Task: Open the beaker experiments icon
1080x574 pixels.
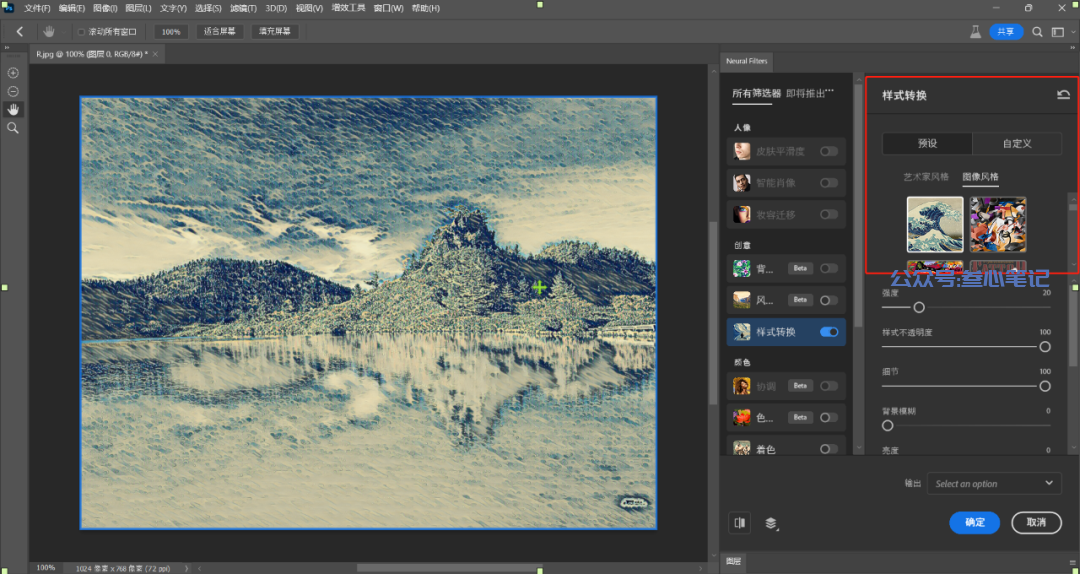Action: click(x=975, y=32)
